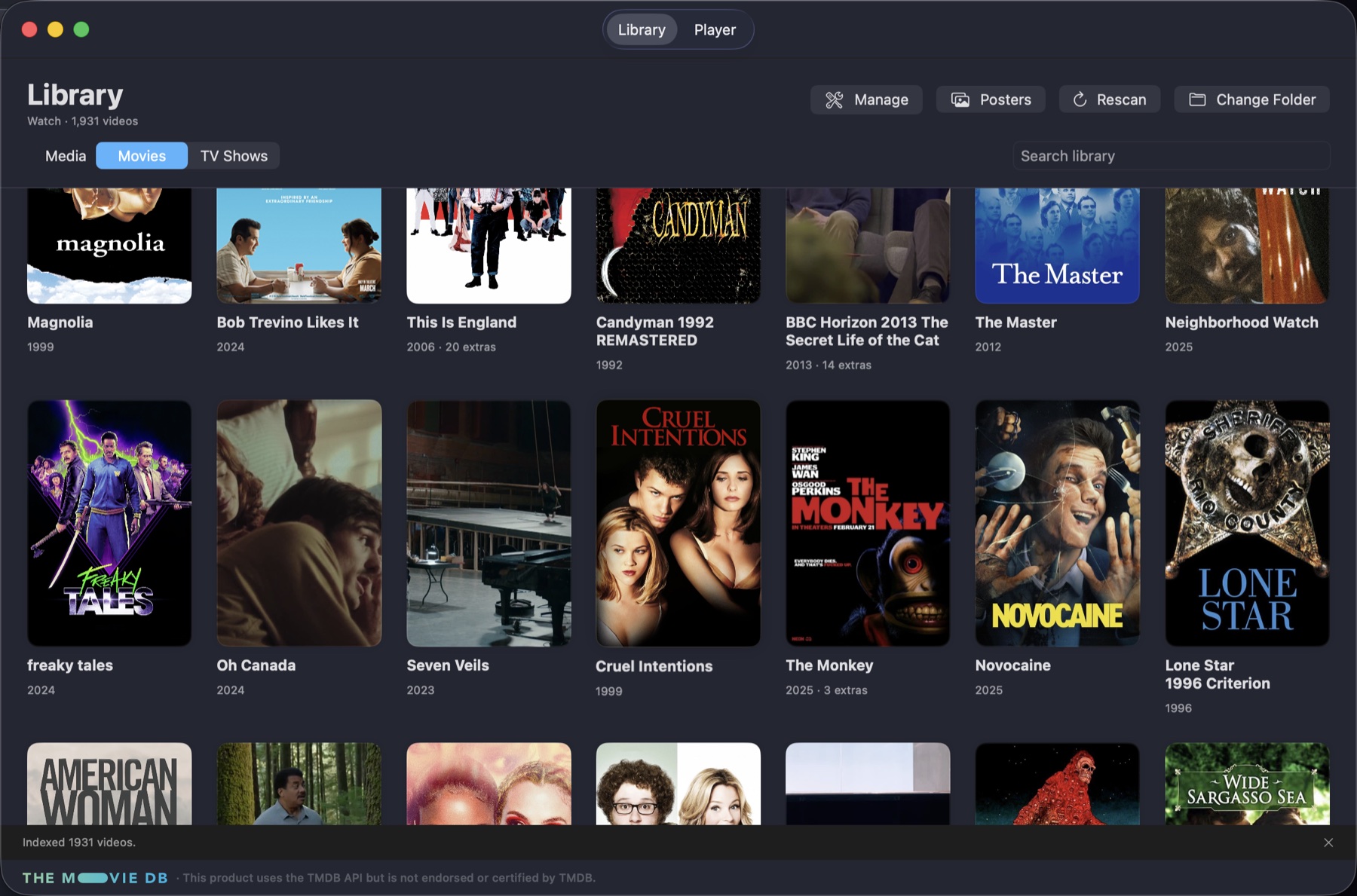Click the 'Novocaine' title text

1013,665
